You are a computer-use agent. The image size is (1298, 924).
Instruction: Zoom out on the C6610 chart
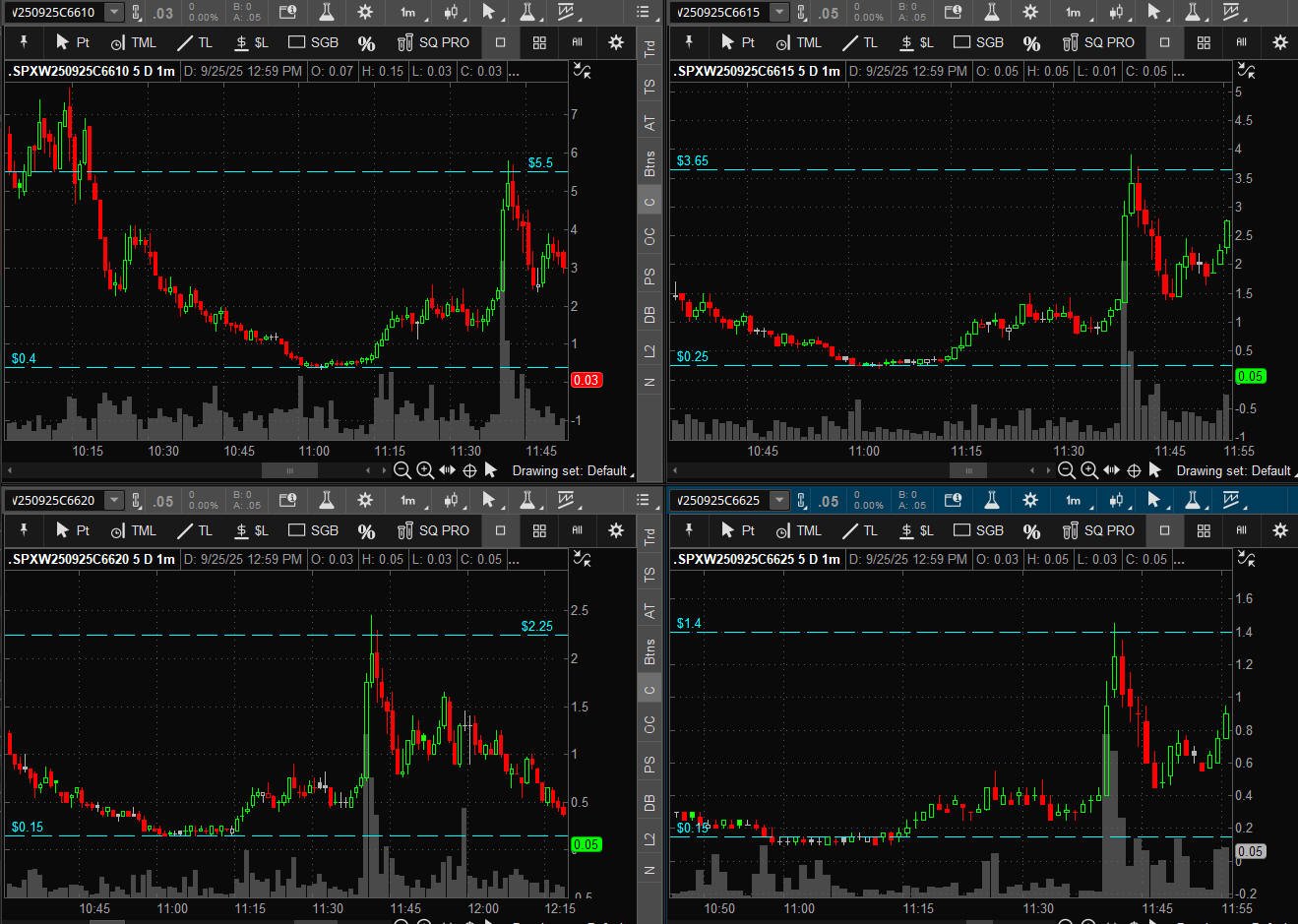point(402,470)
